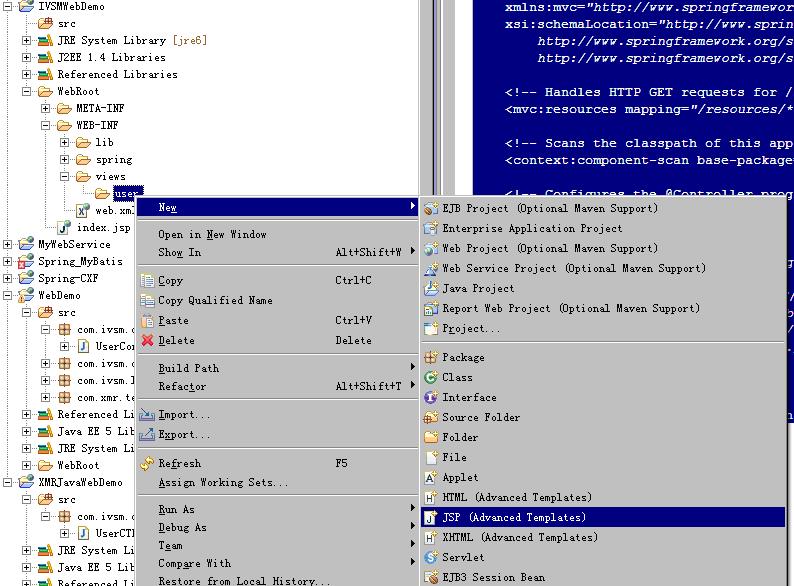The width and height of the screenshot is (794, 586).
Task: Expand J2EE 1.4 Libraries node
Action: pos(26,57)
